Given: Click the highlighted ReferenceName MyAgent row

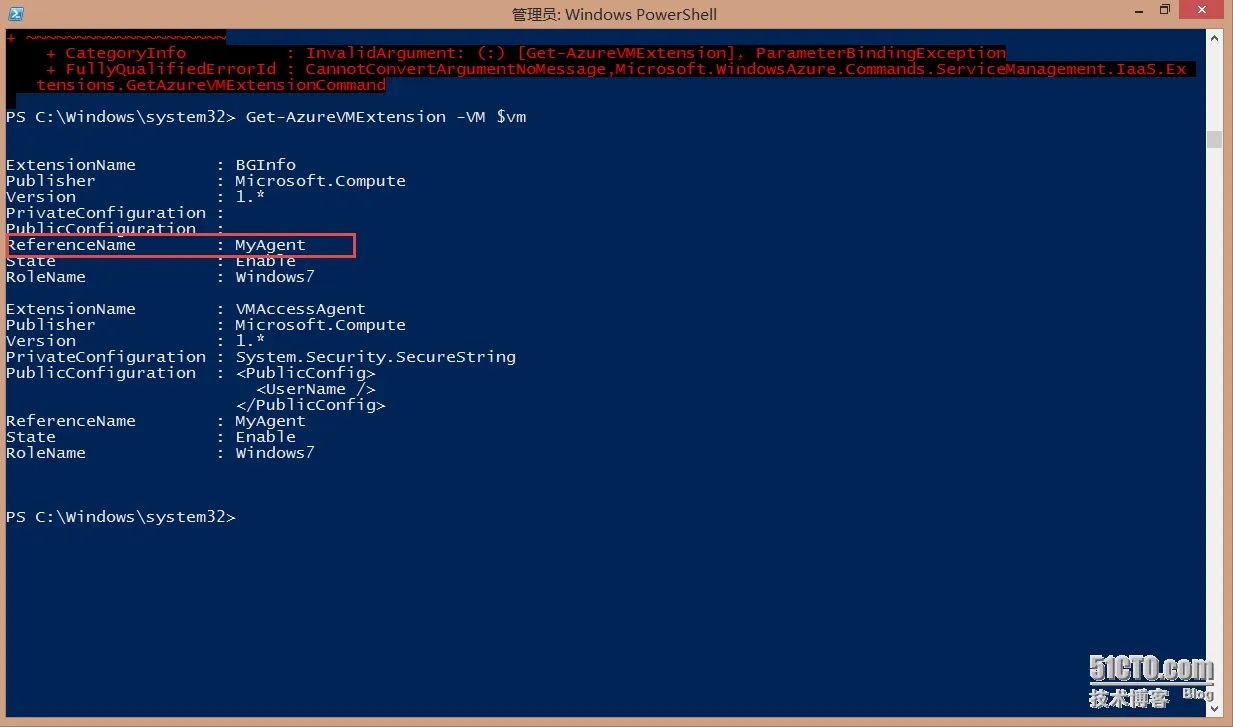Looking at the screenshot, I should (180, 245).
